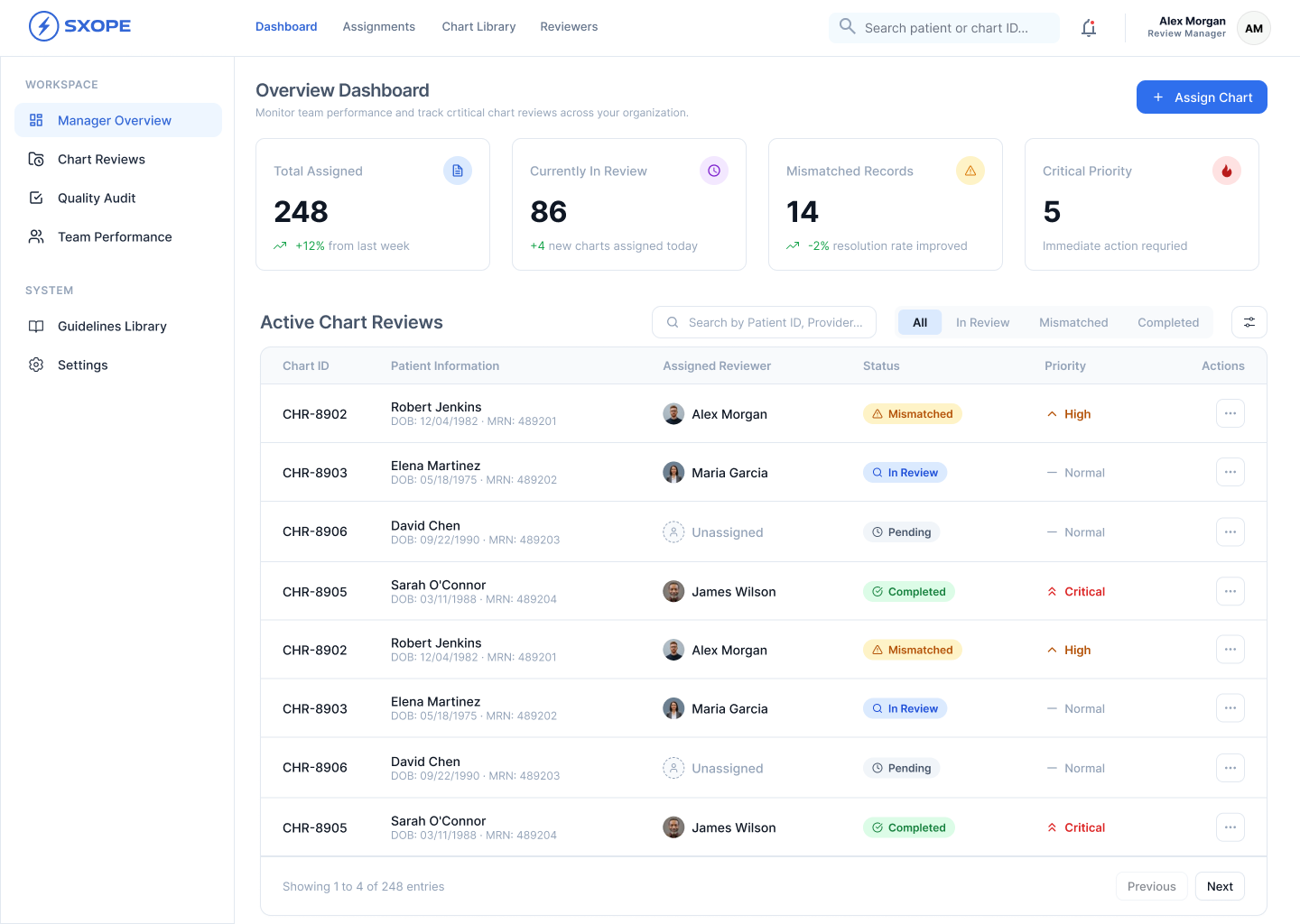1300x924 pixels.
Task: Click the Assign Chart button
Action: click(x=1202, y=97)
